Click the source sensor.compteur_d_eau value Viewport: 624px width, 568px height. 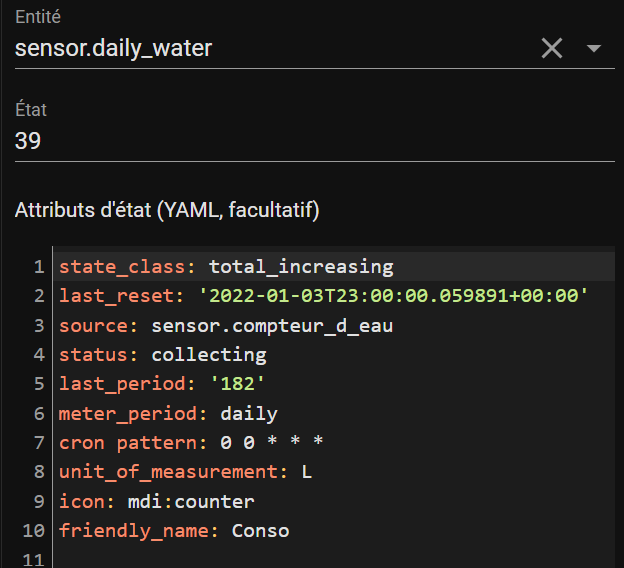(272, 326)
